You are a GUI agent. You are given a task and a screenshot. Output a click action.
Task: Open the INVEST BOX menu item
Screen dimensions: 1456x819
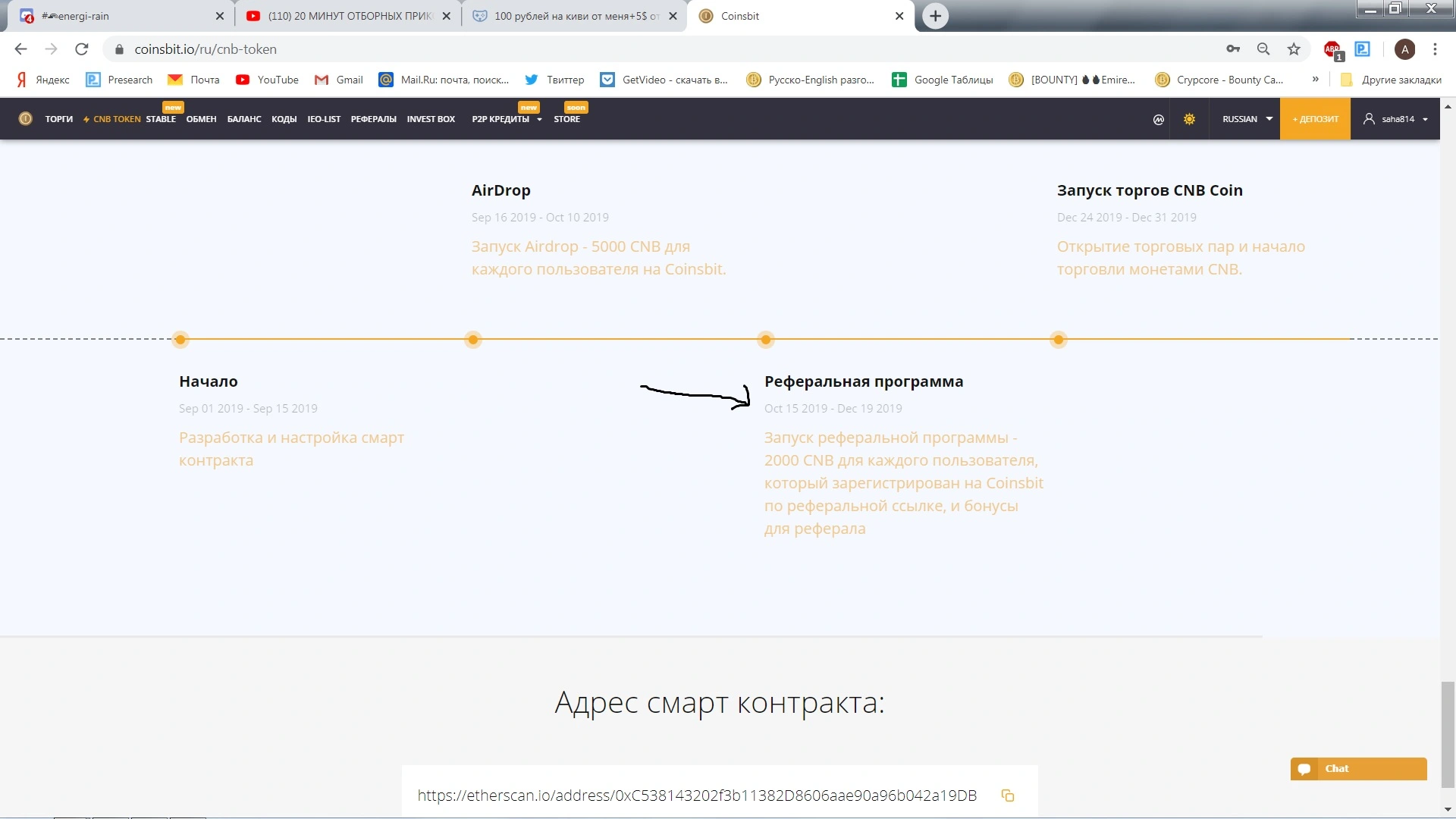[431, 119]
